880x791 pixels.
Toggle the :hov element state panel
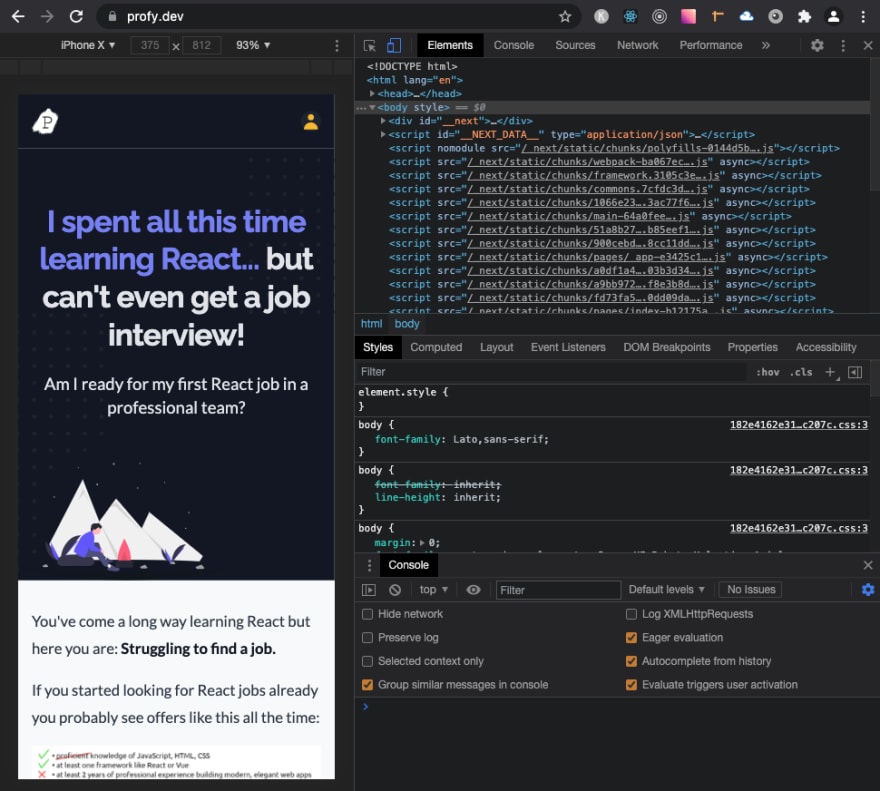(x=767, y=372)
